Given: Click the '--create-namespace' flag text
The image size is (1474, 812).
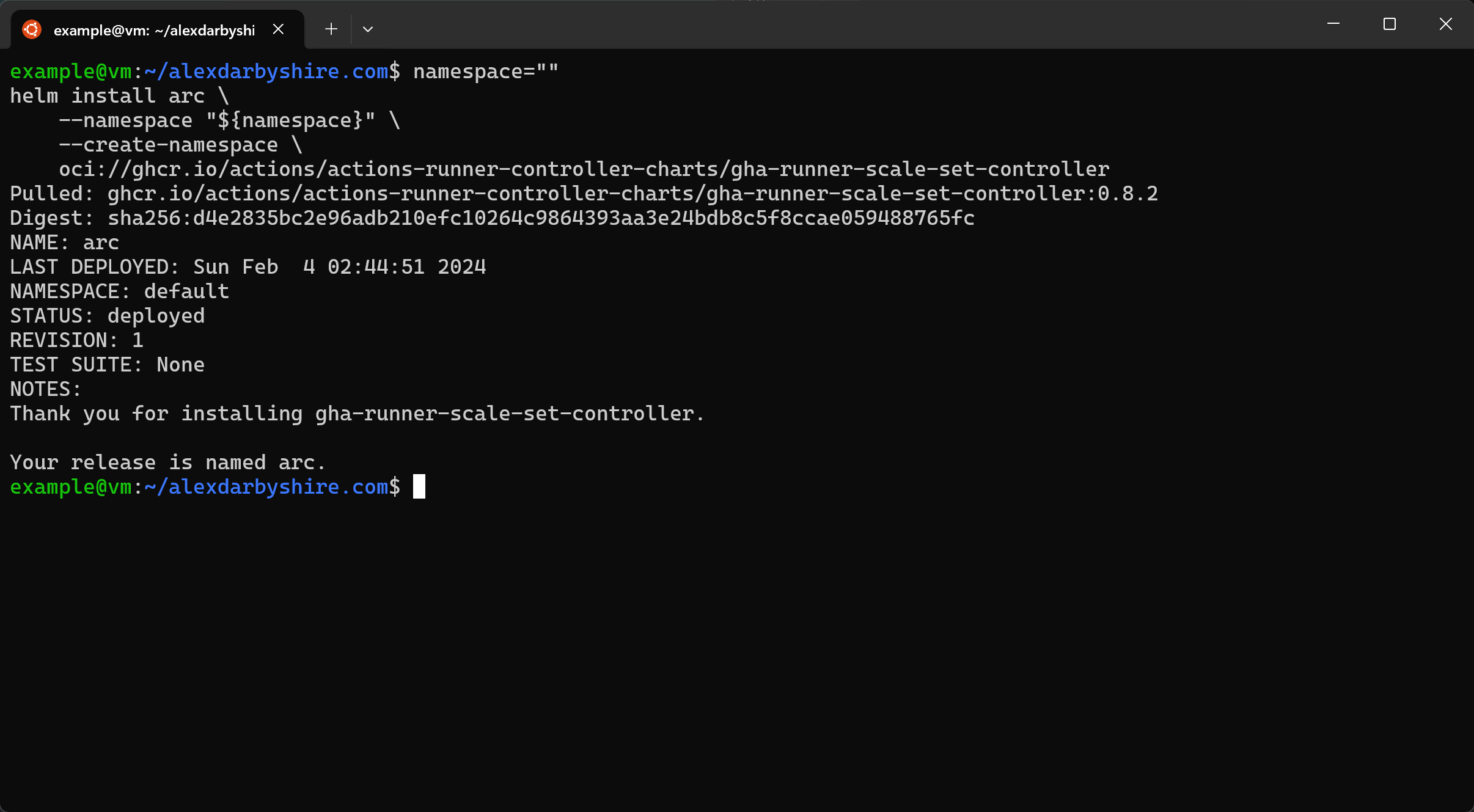Looking at the screenshot, I should point(168,145).
